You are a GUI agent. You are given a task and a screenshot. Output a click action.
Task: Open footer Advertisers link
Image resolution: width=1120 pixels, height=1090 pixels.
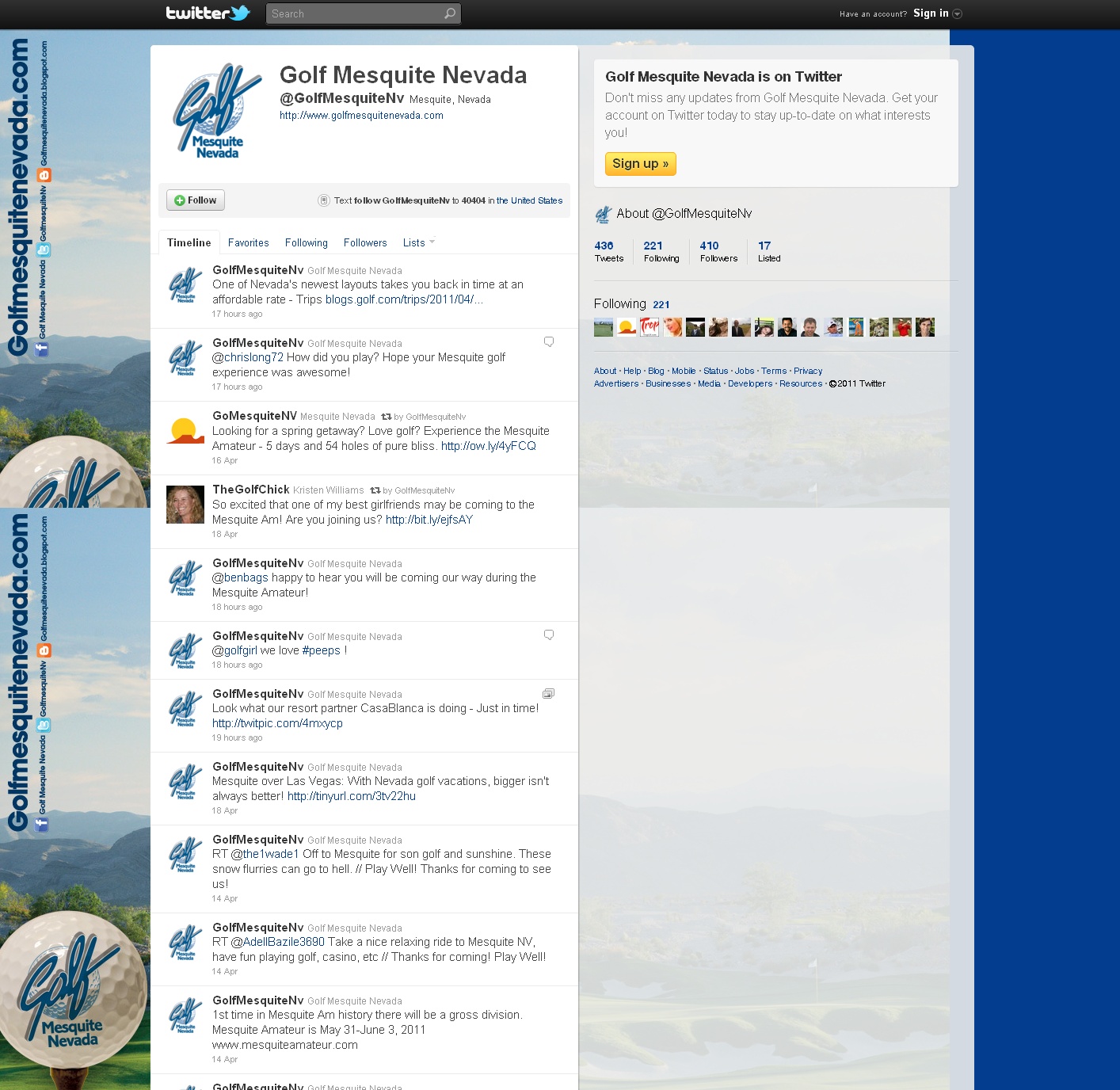pyautogui.click(x=616, y=383)
